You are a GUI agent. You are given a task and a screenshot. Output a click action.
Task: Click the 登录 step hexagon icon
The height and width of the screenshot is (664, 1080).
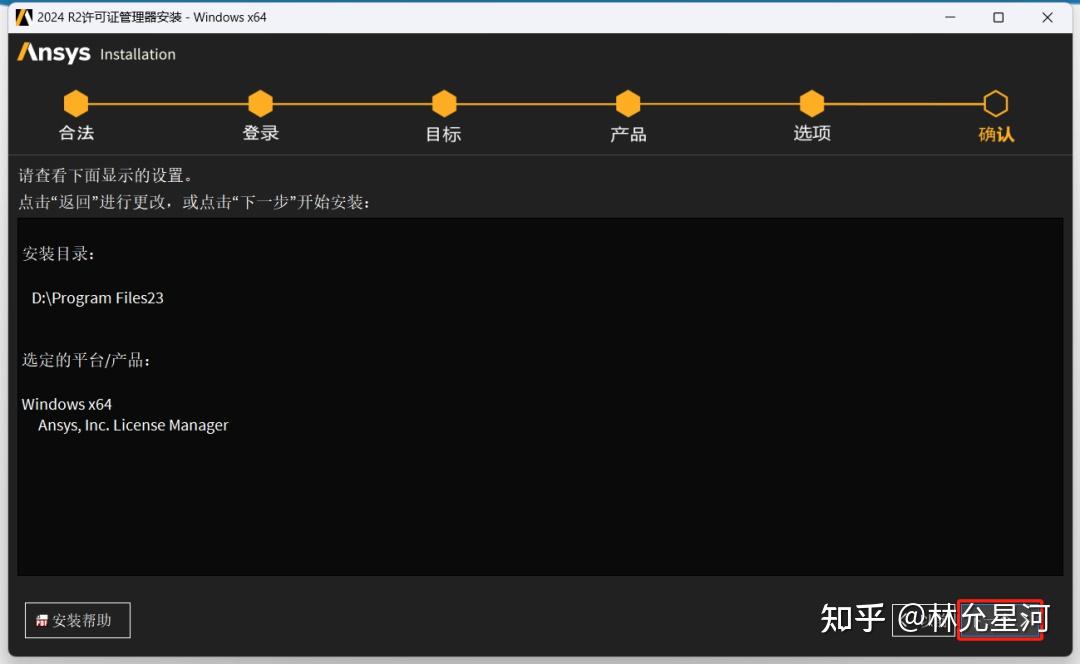pyautogui.click(x=260, y=103)
